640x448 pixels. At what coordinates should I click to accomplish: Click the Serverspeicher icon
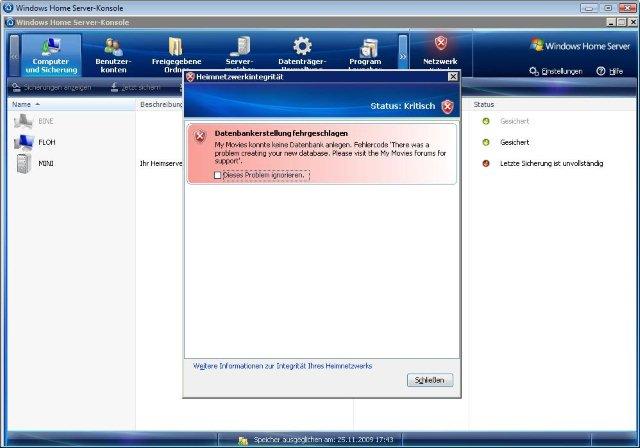239,46
